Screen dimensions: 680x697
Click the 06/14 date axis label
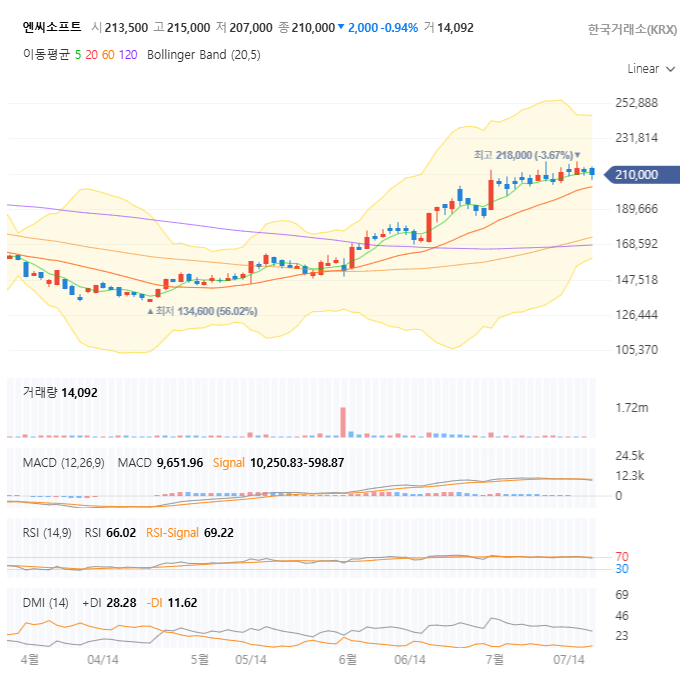[x=410, y=660]
